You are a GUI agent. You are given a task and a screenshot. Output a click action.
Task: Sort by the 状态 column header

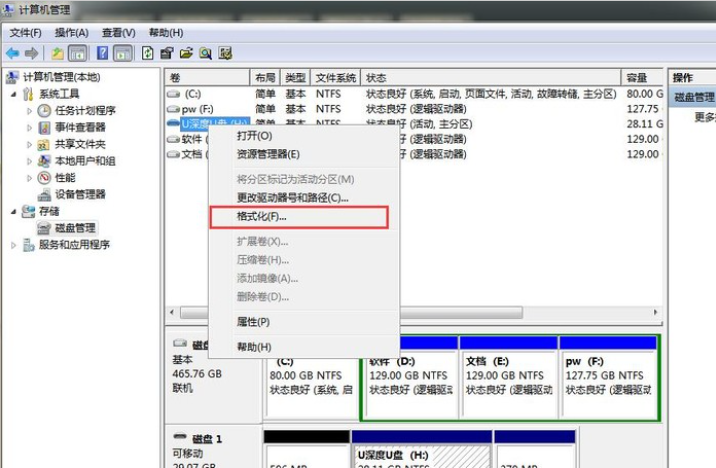(x=491, y=78)
